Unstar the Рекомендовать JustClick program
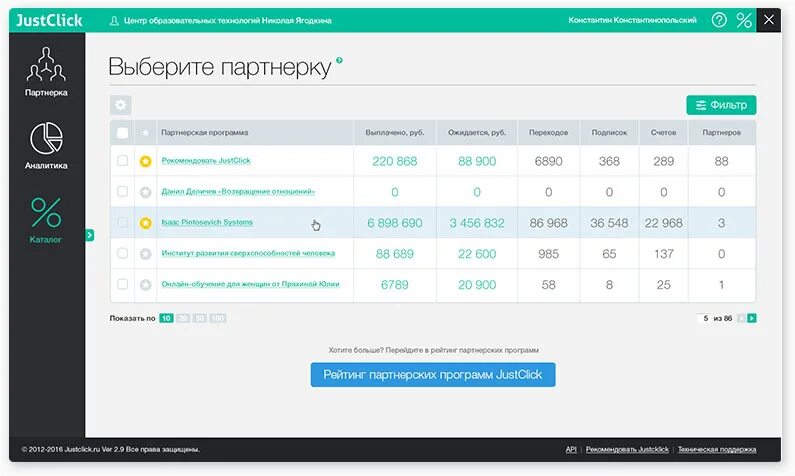This screenshot has height=476, width=795. (x=146, y=161)
